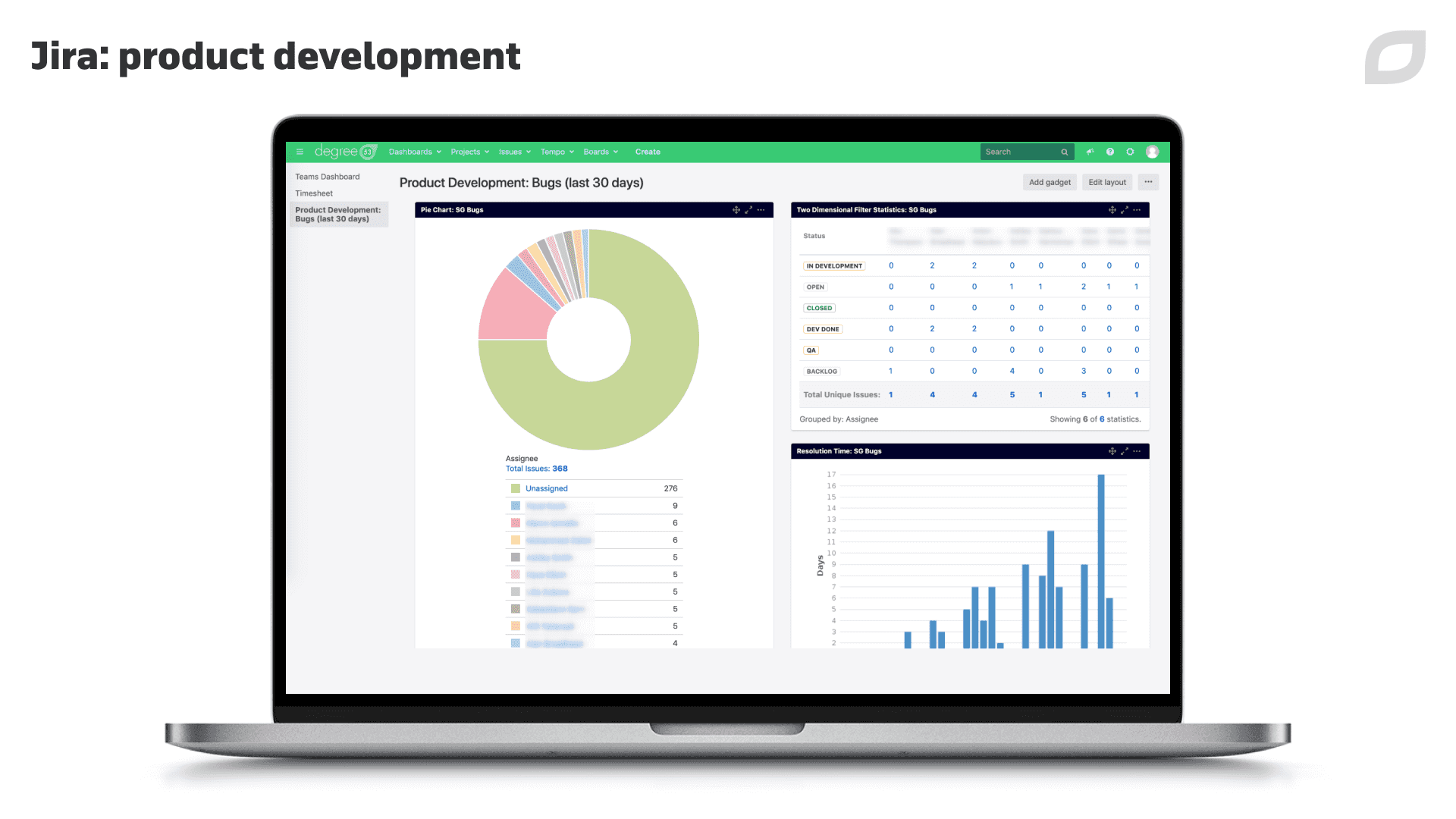Click the 276 count for Unassigned
1456x819 pixels.
[670, 488]
